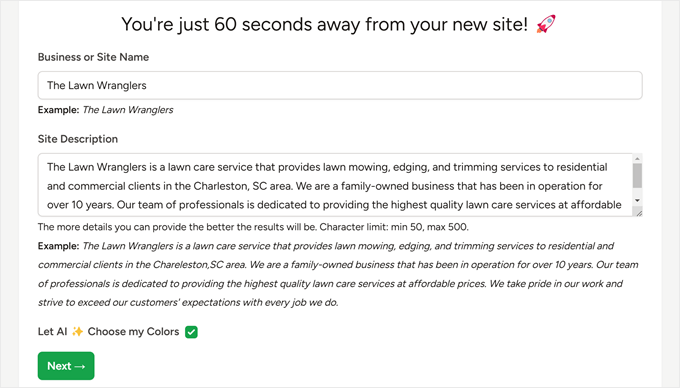The height and width of the screenshot is (388, 680).
Task: Click the italic example description paragraph
Action: pyautogui.click(x=338, y=274)
